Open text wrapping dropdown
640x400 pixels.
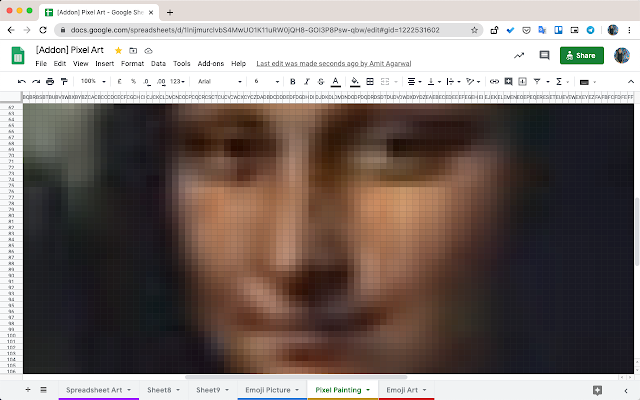click(x=453, y=82)
